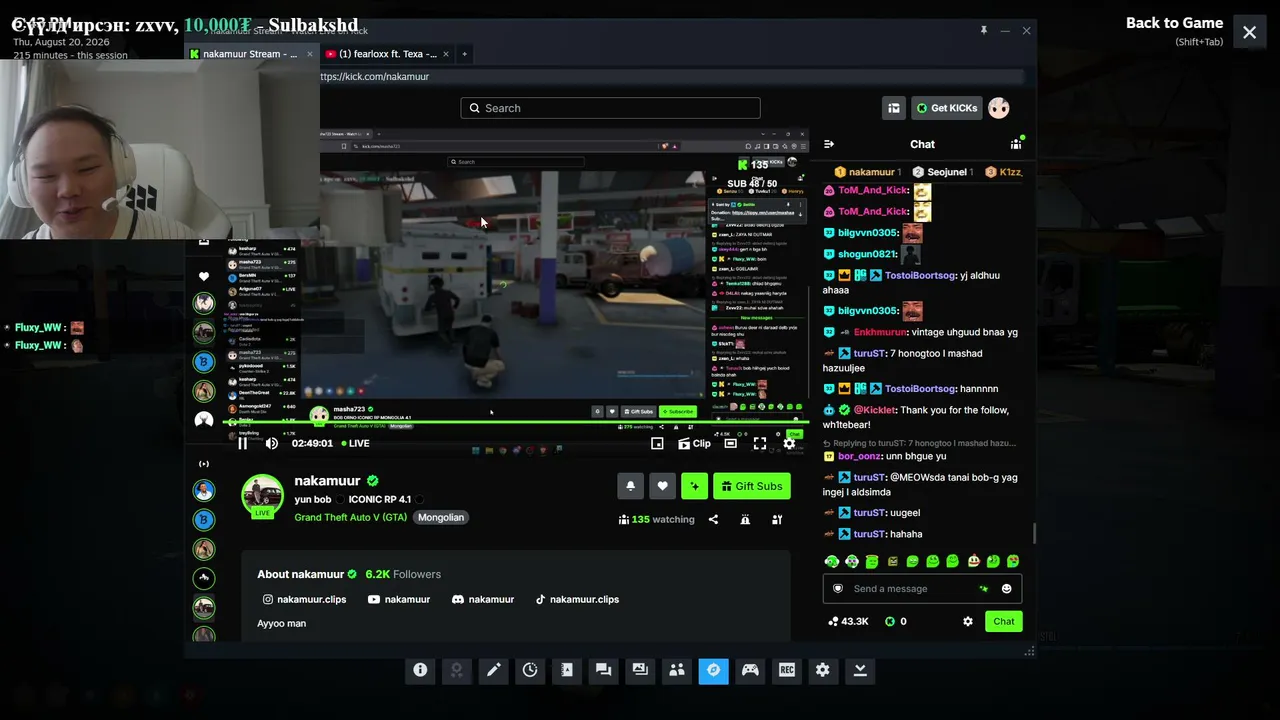
Task: Toggle the web browser icon in overlay toolbar
Action: click(713, 670)
